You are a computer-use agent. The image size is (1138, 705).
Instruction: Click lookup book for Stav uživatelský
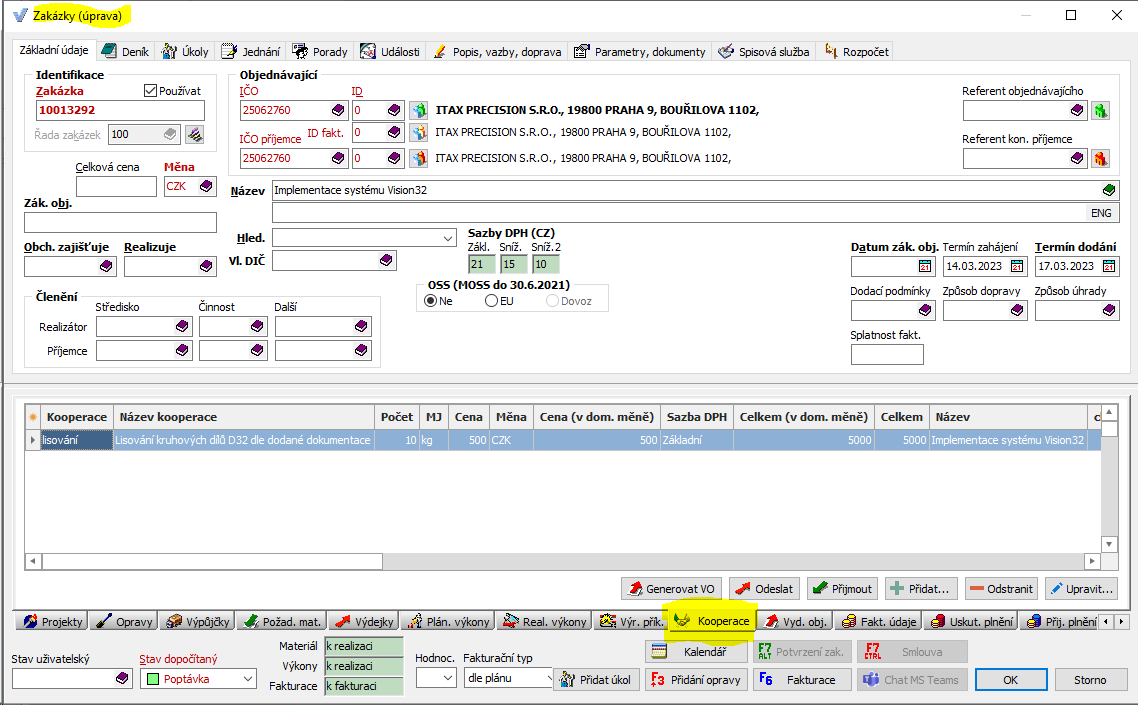(x=122, y=678)
